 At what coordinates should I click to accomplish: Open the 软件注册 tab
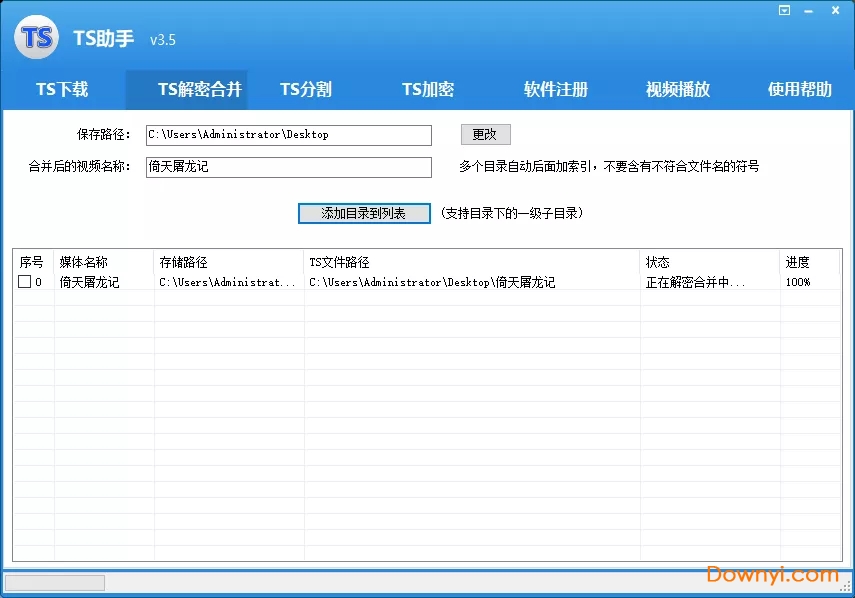pyautogui.click(x=555, y=89)
